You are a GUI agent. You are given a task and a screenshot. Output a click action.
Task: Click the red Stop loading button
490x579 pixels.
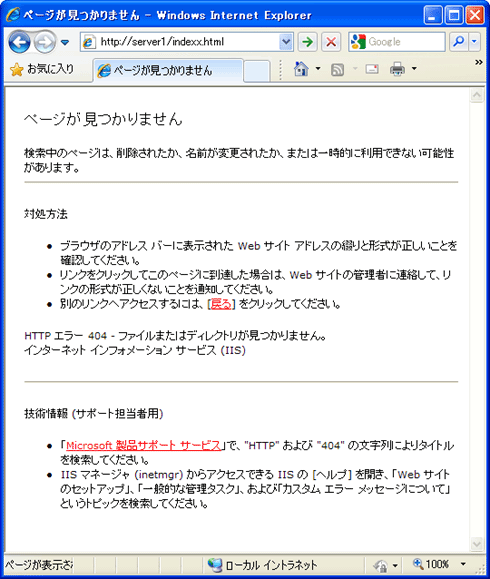(x=331, y=42)
